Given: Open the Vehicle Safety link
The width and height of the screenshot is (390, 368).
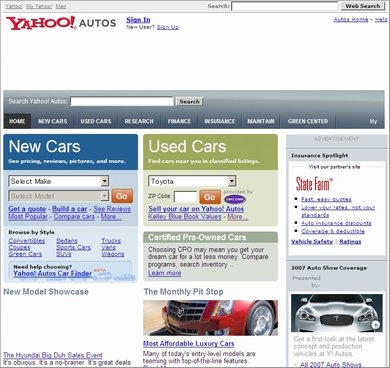Looking at the screenshot, I should pos(312,242).
